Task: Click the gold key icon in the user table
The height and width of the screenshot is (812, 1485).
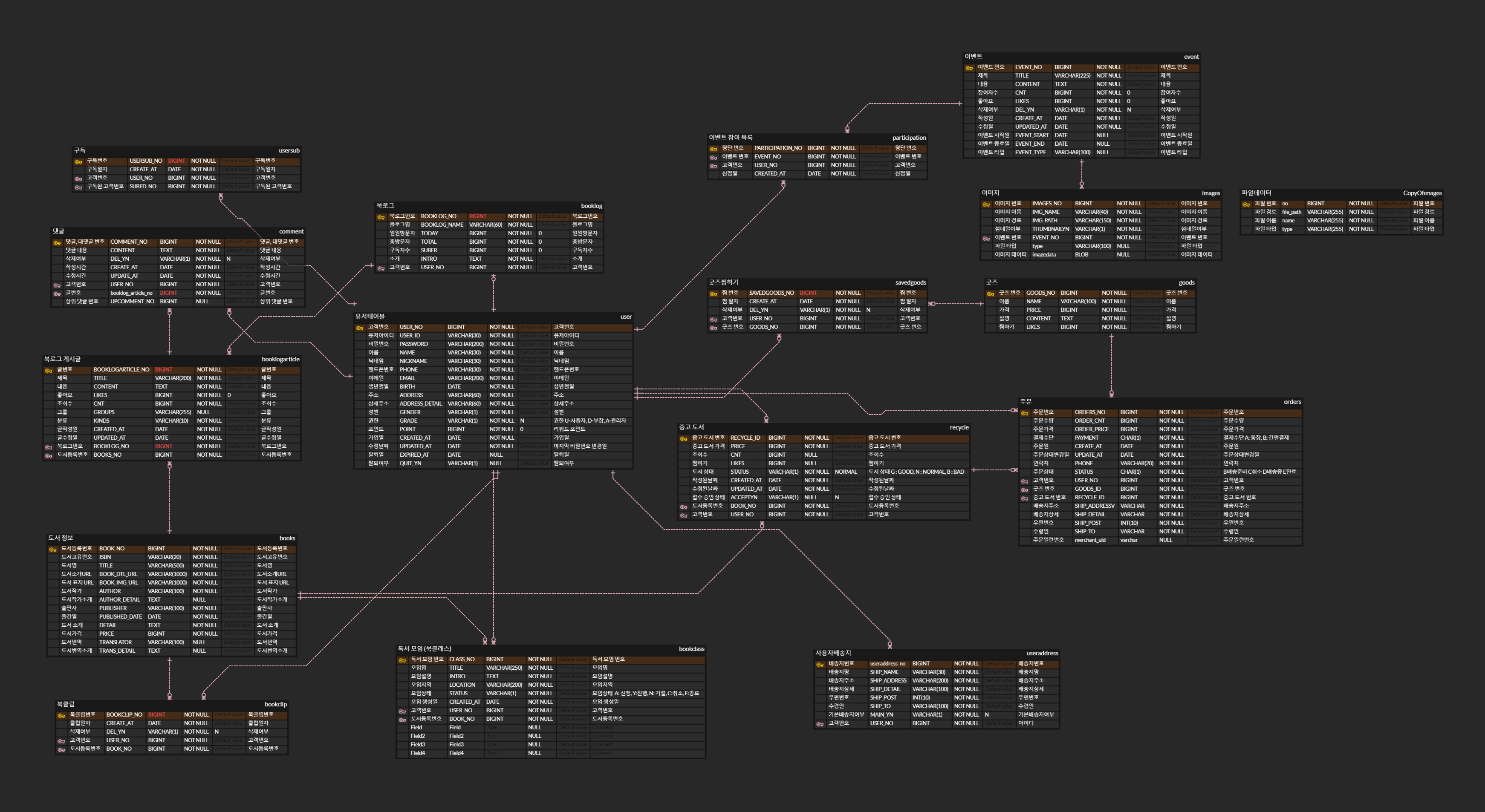Action: (360, 327)
